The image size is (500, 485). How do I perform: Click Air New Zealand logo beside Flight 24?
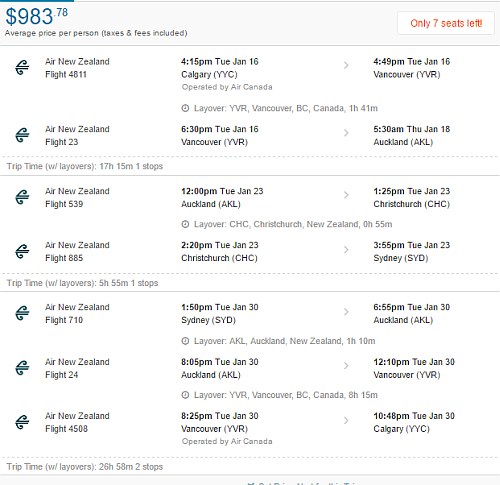tap(22, 368)
